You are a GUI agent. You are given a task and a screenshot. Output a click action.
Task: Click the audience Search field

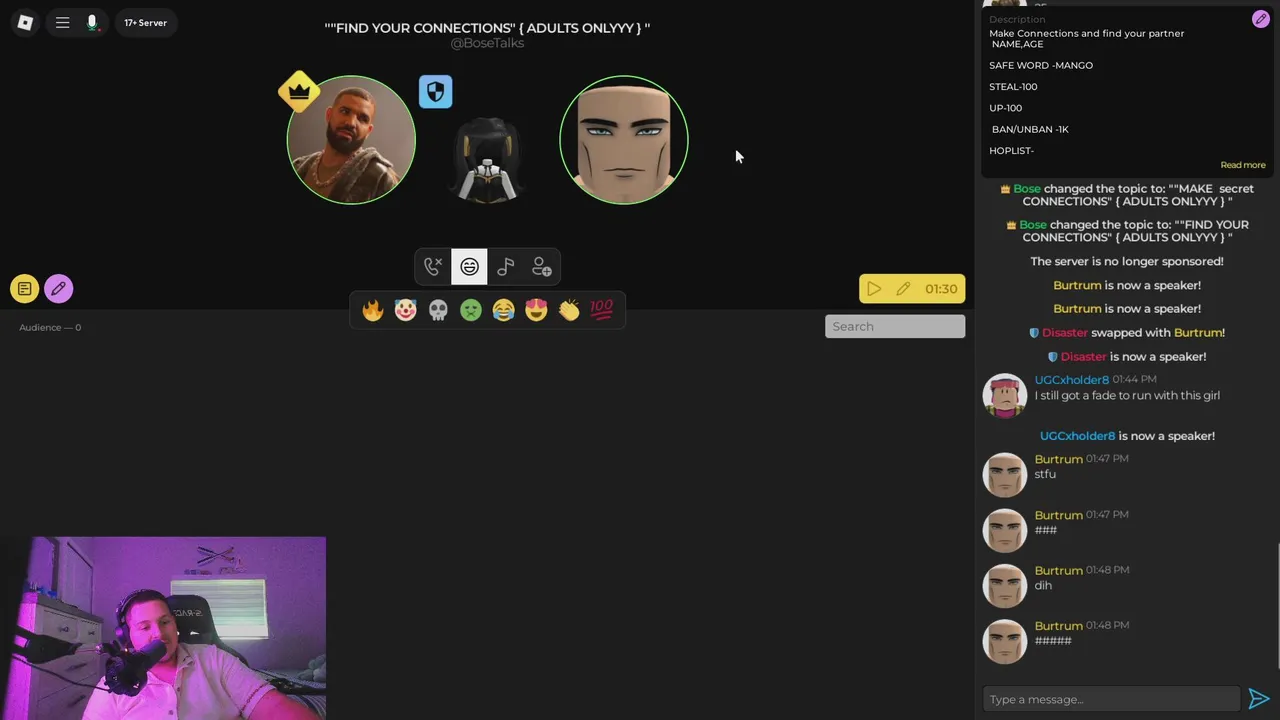[x=895, y=326]
